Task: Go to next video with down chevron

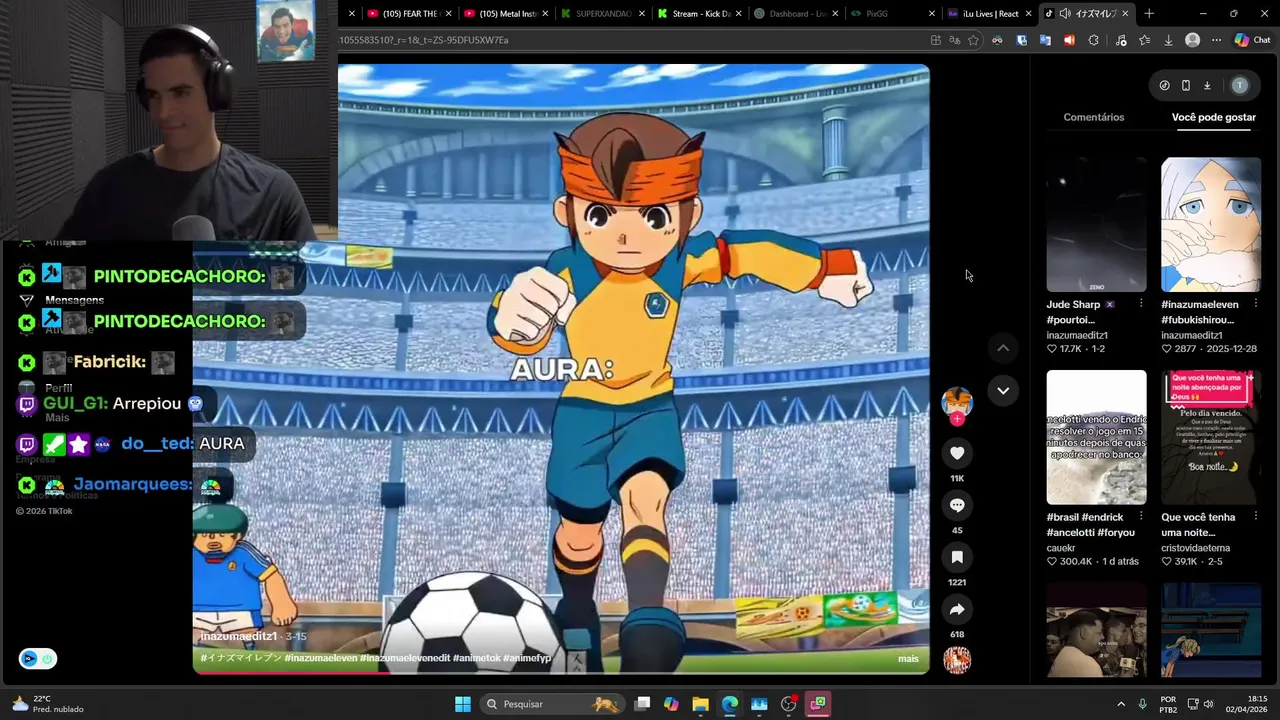Action: point(1003,391)
